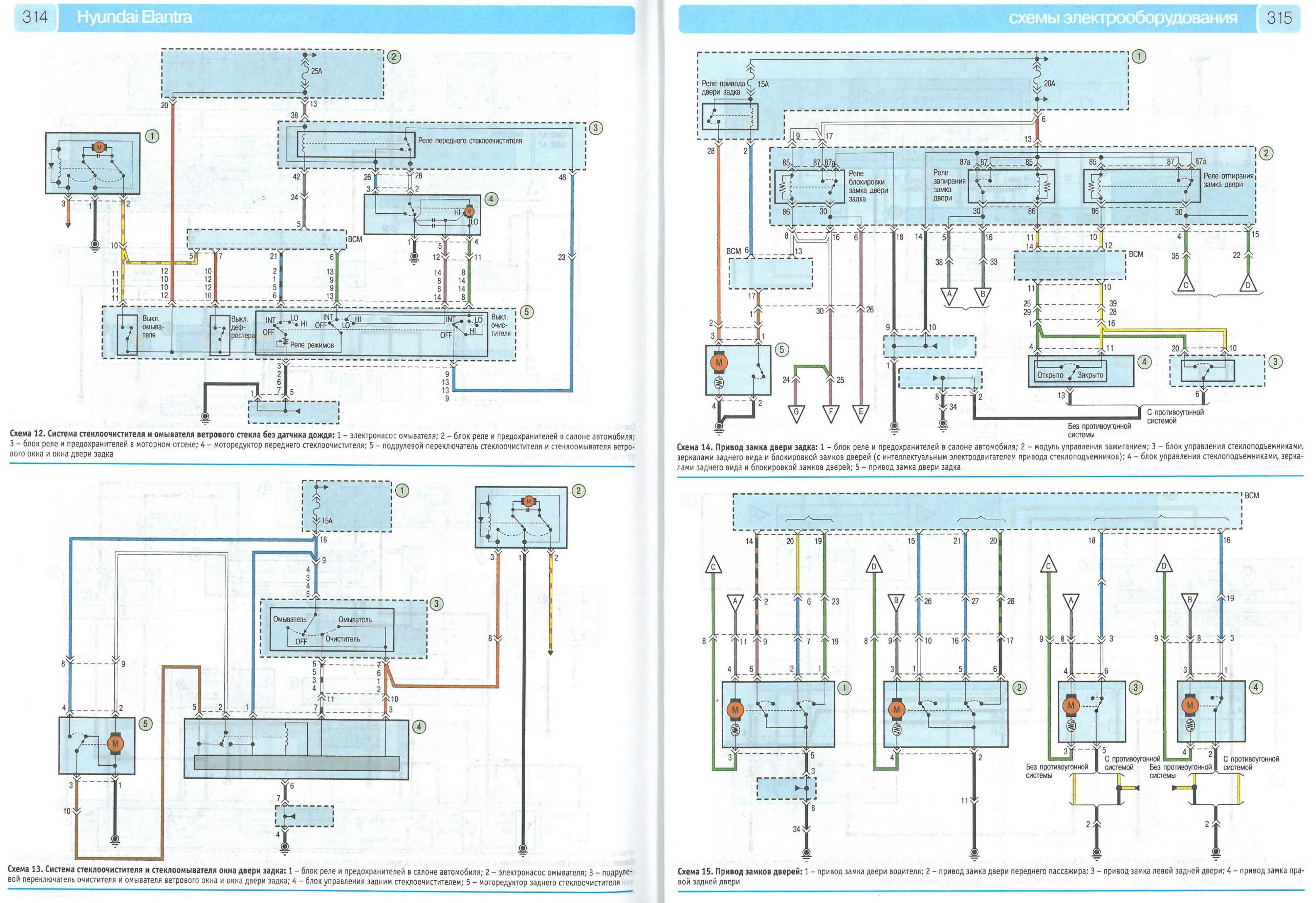Click the washer pump motor symbol in Схема 12

99,147
